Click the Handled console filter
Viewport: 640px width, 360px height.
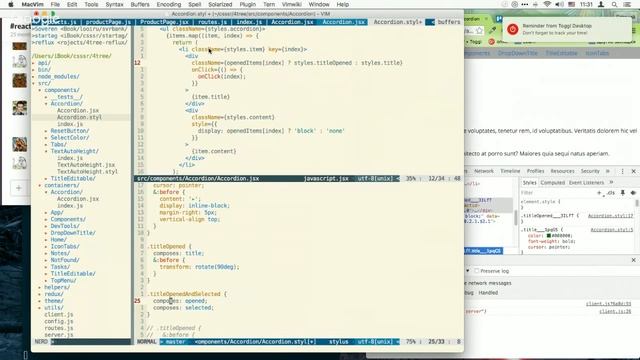[x=488, y=293]
